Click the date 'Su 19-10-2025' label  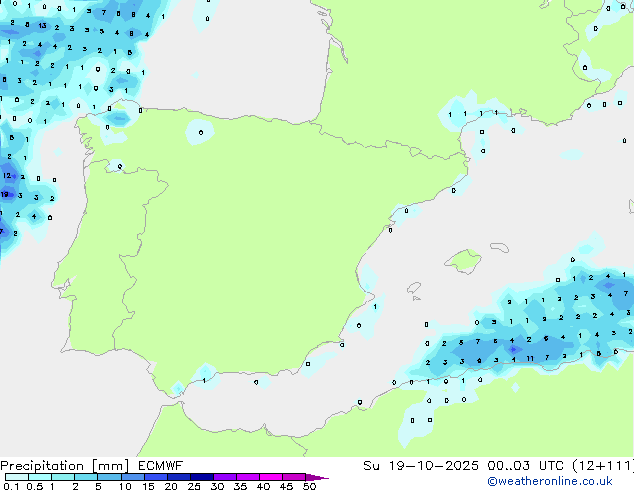pyautogui.click(x=421, y=466)
